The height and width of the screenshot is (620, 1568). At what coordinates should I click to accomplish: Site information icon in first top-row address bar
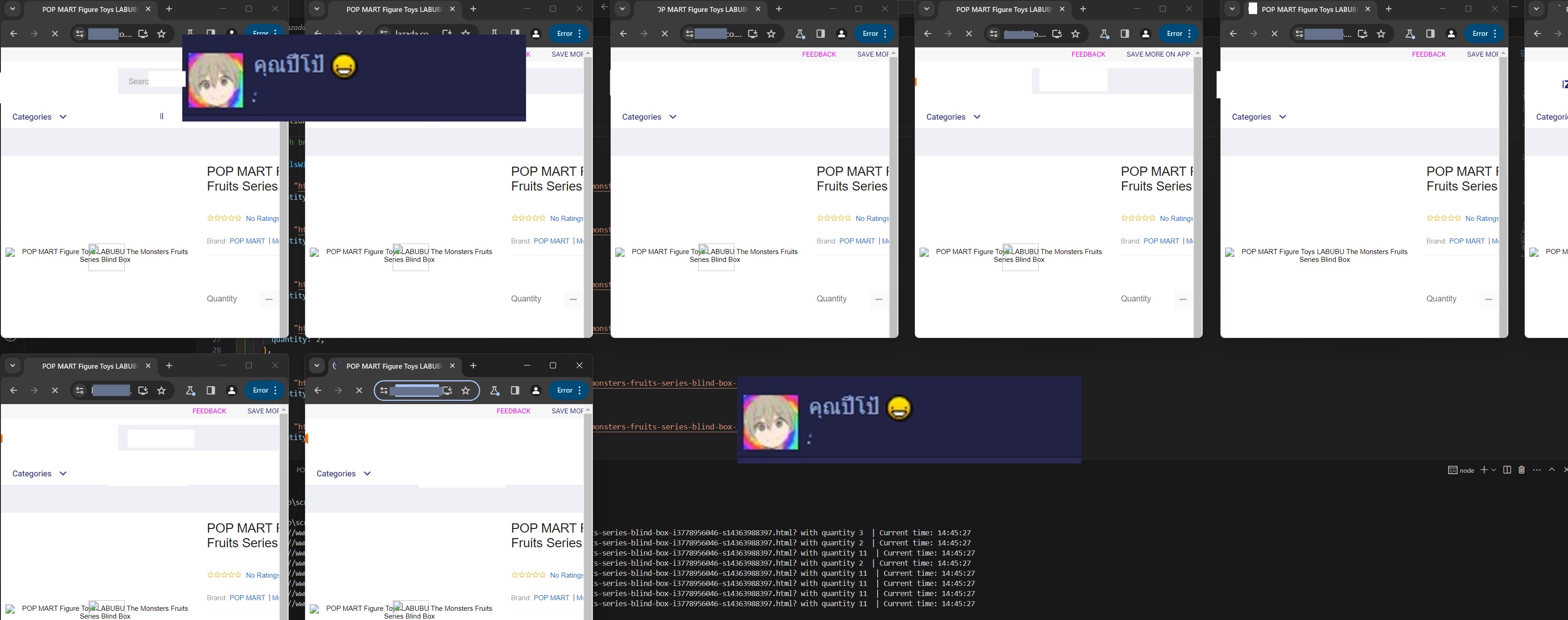click(79, 34)
